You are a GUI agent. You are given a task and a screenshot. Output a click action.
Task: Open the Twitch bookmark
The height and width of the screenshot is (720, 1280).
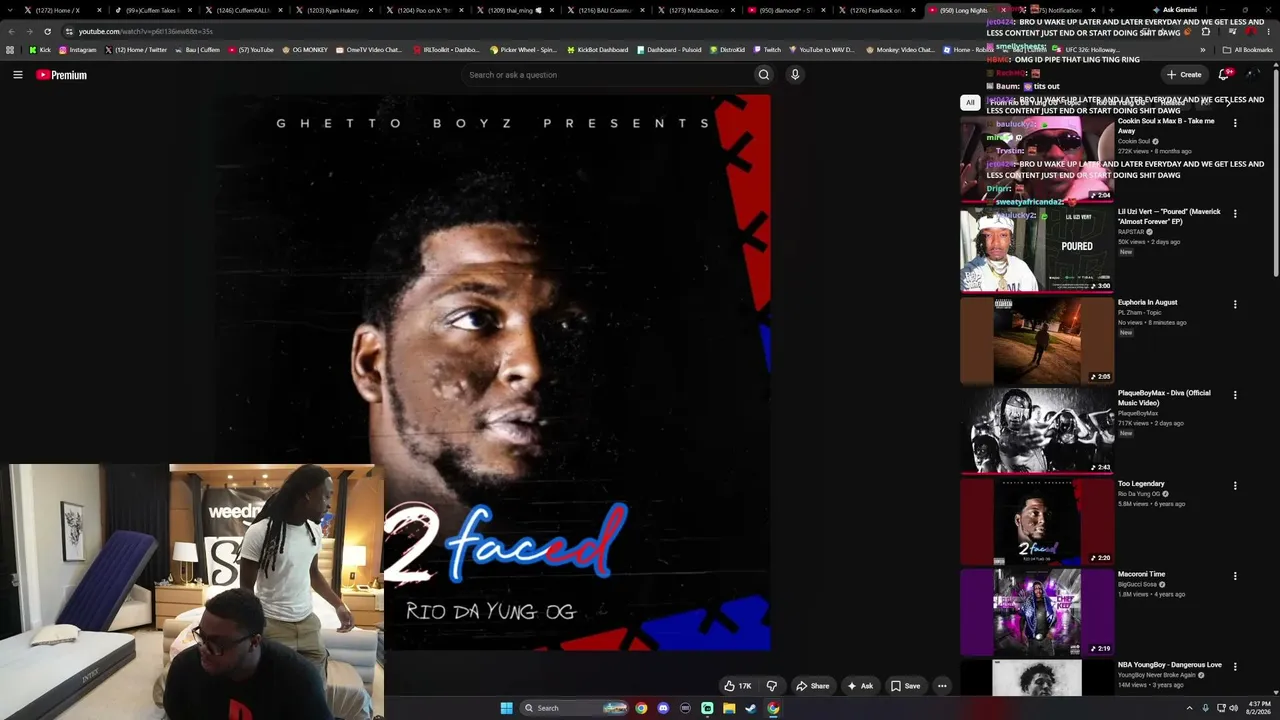coord(767,50)
